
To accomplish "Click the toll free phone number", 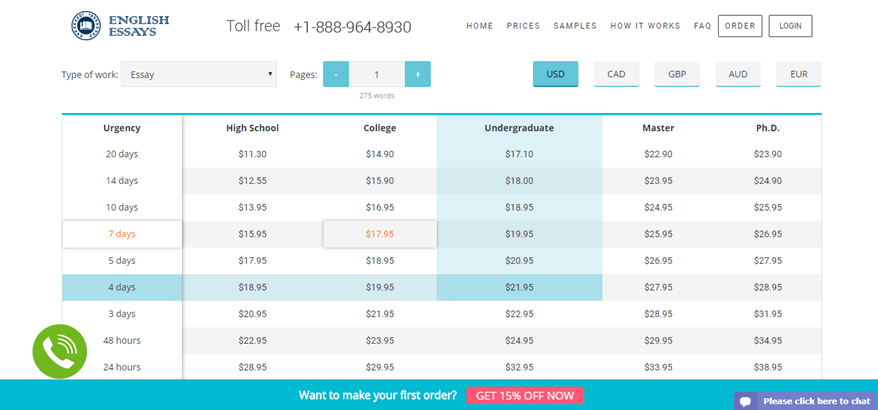I will (x=352, y=27).
